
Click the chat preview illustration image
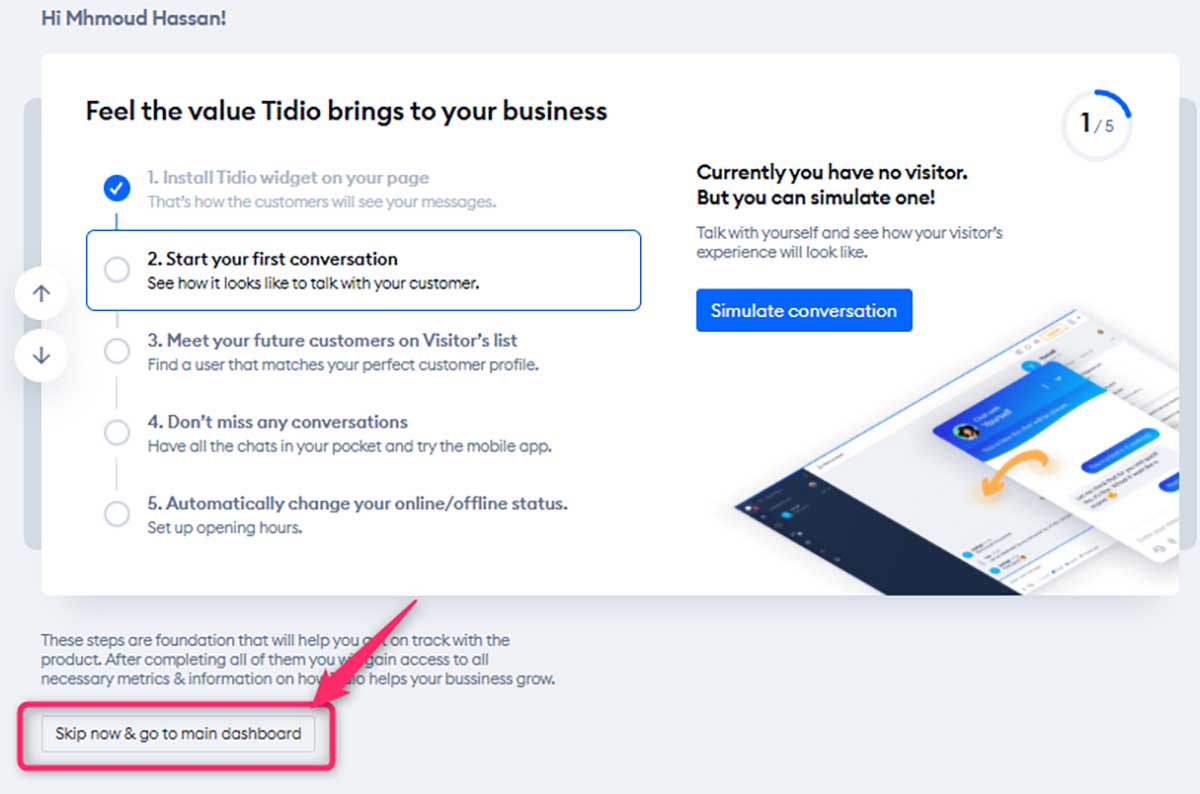[955, 450]
